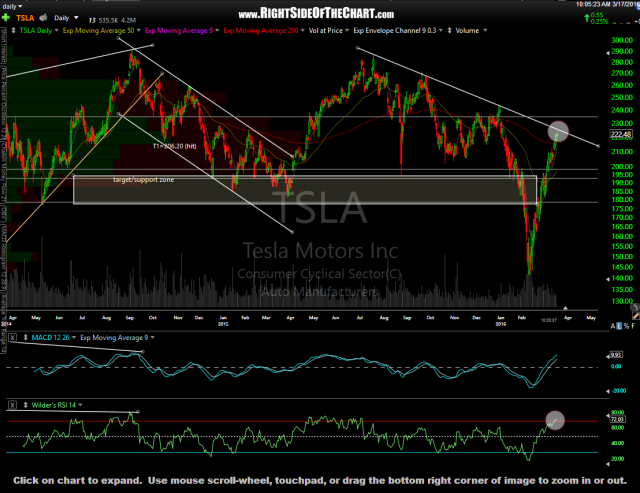Click the reorder arrows beside MACD 12 26
Image resolution: width=640 pixels, height=493 pixels.
pos(25,338)
